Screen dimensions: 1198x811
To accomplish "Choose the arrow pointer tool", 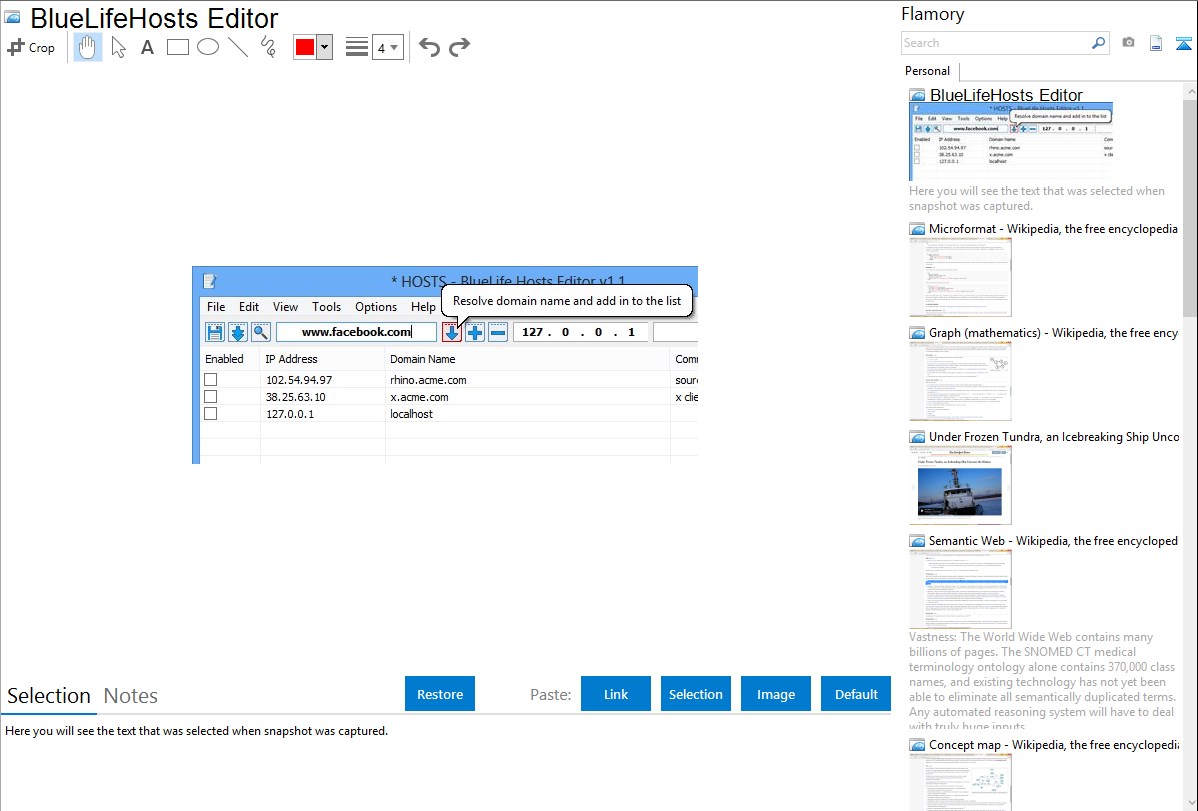I will (x=118, y=47).
